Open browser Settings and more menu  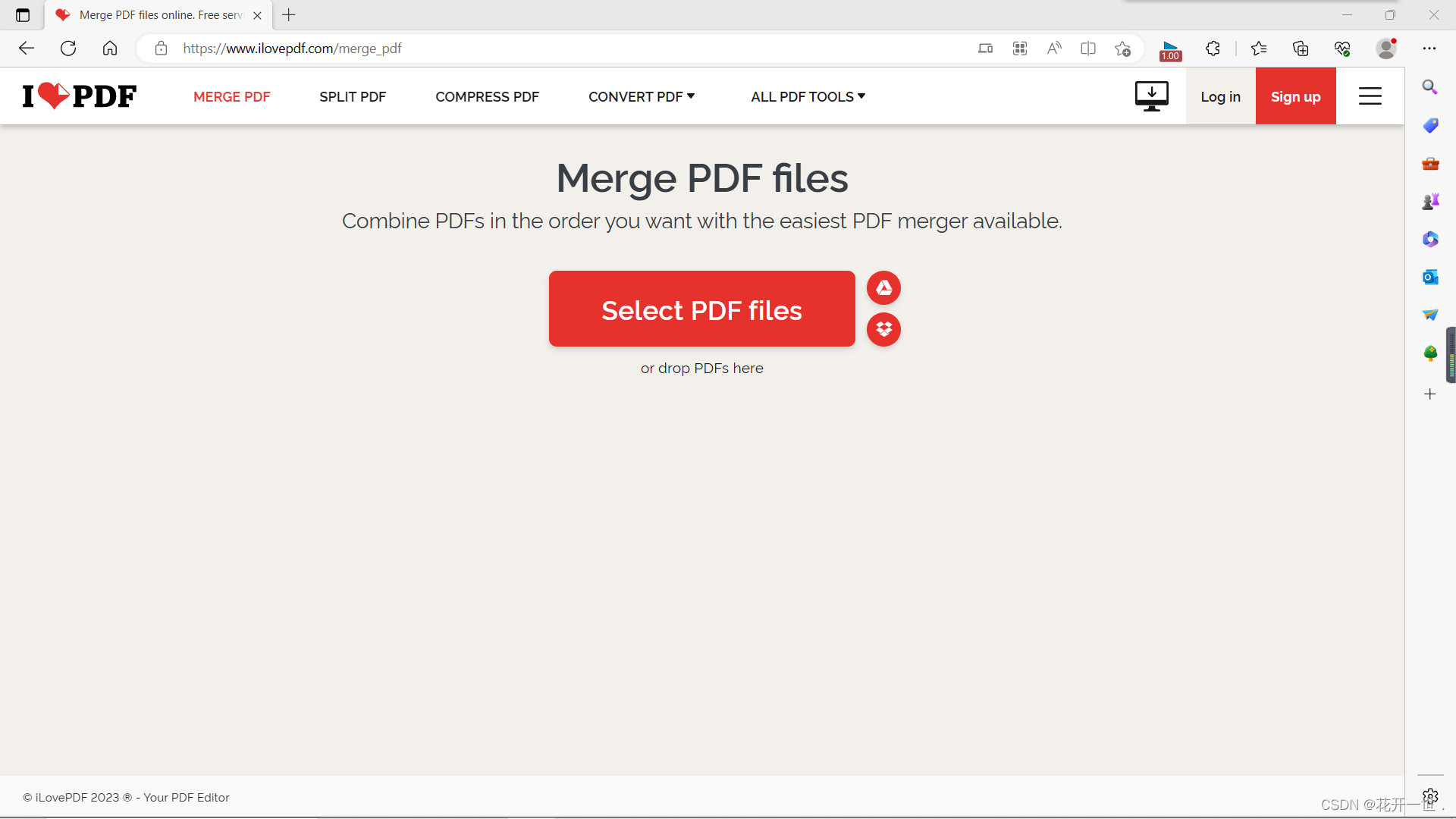coord(1429,49)
